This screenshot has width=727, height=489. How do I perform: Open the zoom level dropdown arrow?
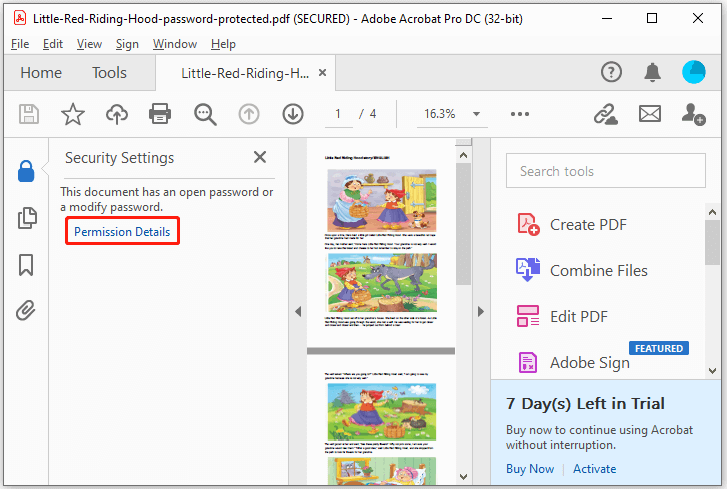pos(476,114)
